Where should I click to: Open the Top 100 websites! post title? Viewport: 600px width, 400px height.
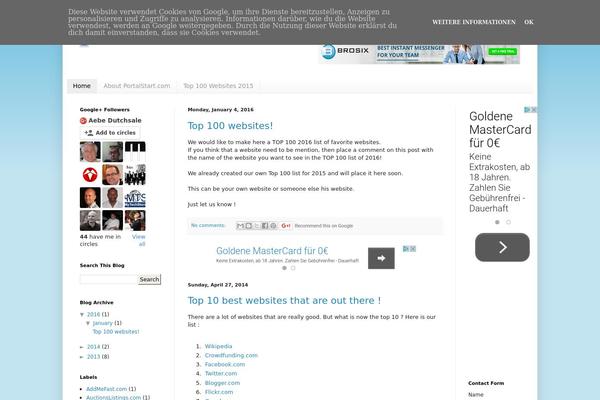click(230, 126)
